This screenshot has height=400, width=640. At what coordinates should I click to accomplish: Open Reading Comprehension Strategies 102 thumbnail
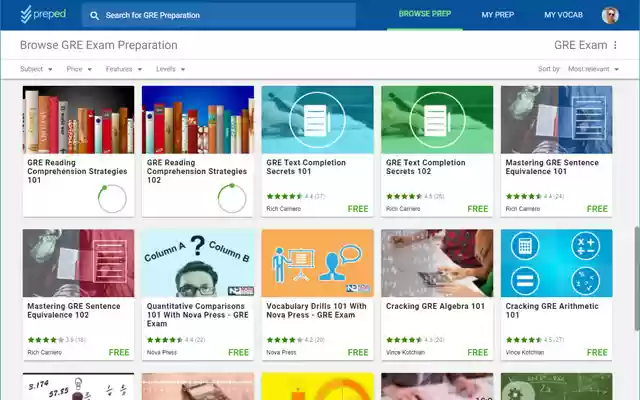[x=198, y=120]
